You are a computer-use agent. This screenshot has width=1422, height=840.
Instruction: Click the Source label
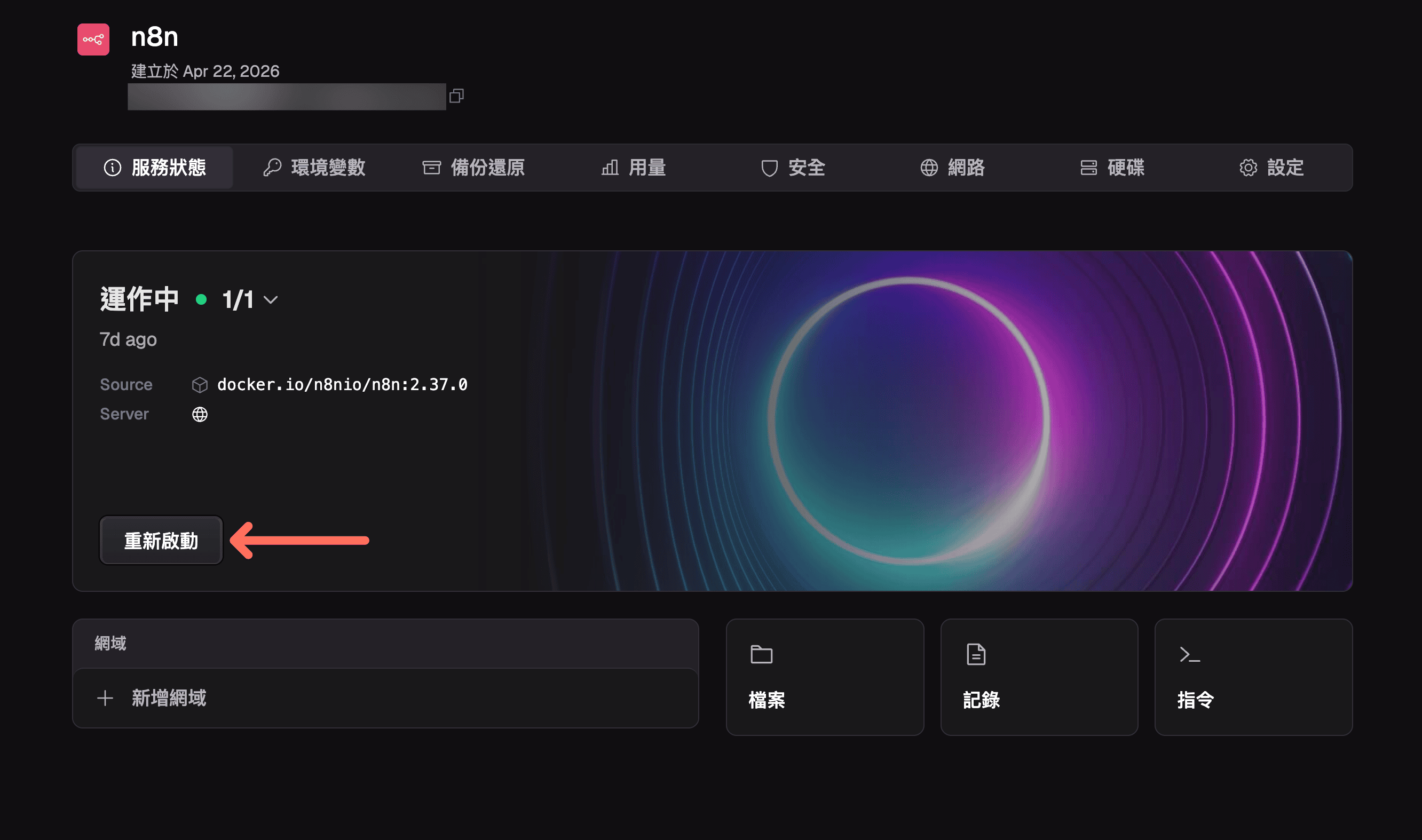(x=126, y=385)
